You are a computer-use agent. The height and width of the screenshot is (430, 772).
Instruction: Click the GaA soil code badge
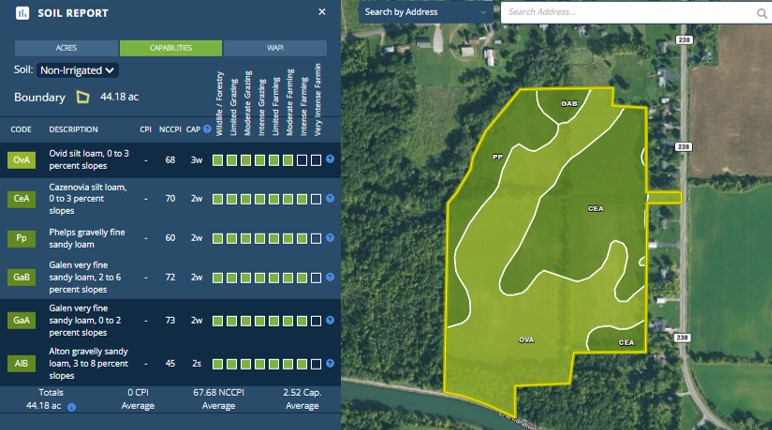tap(21, 321)
